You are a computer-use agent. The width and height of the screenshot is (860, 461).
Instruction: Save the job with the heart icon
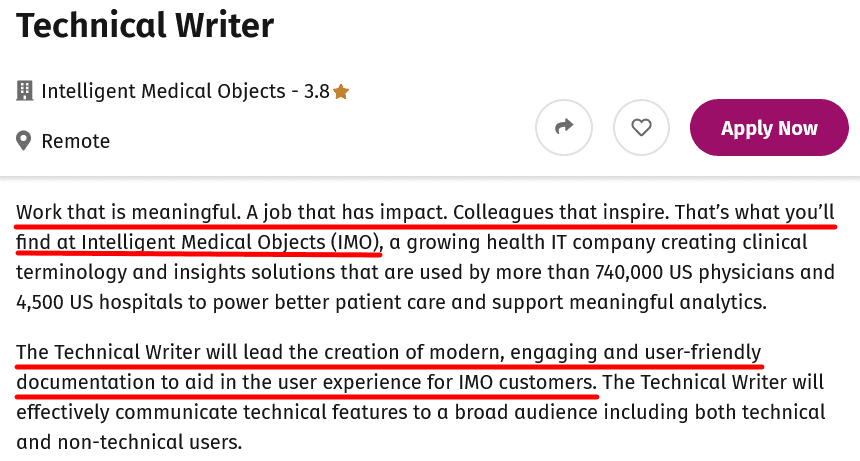click(641, 127)
